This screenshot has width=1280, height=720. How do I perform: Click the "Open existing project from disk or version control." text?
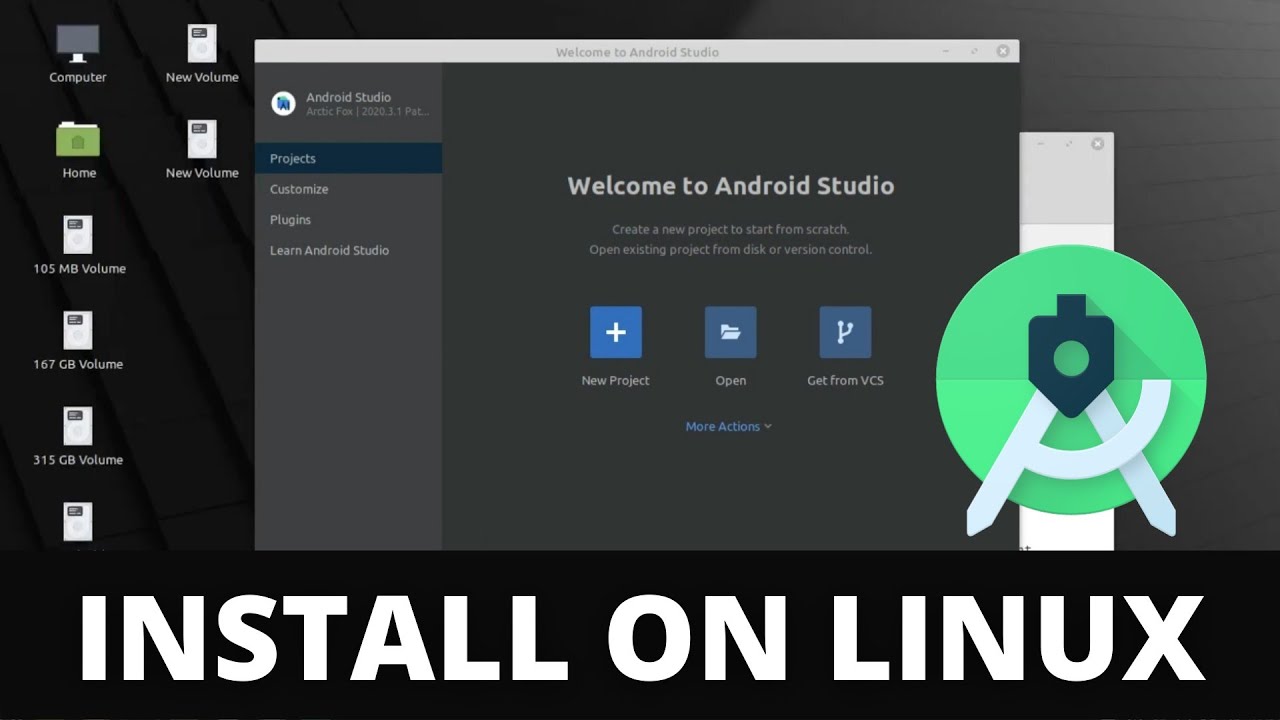(x=731, y=249)
